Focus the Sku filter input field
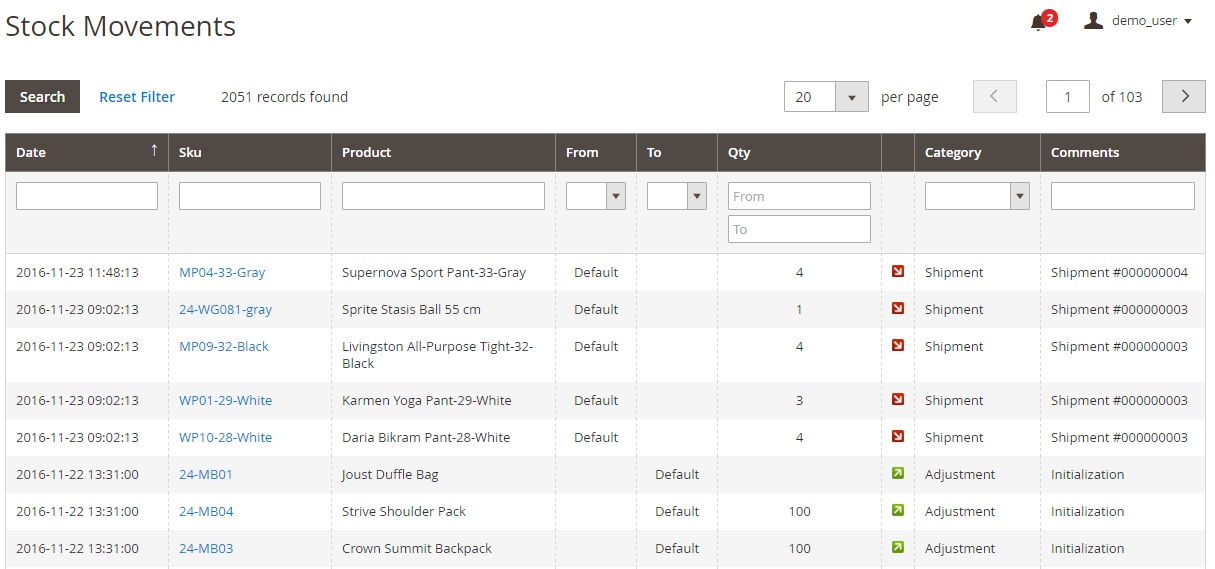The image size is (1215, 569). (250, 196)
